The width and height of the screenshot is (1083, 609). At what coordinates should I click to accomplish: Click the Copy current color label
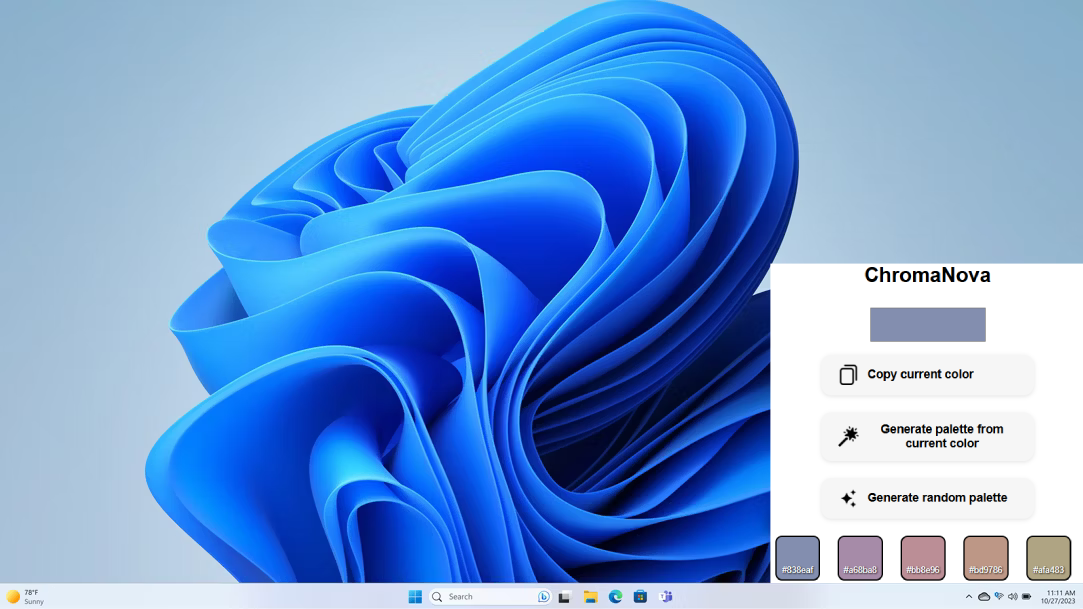pyautogui.click(x=920, y=374)
